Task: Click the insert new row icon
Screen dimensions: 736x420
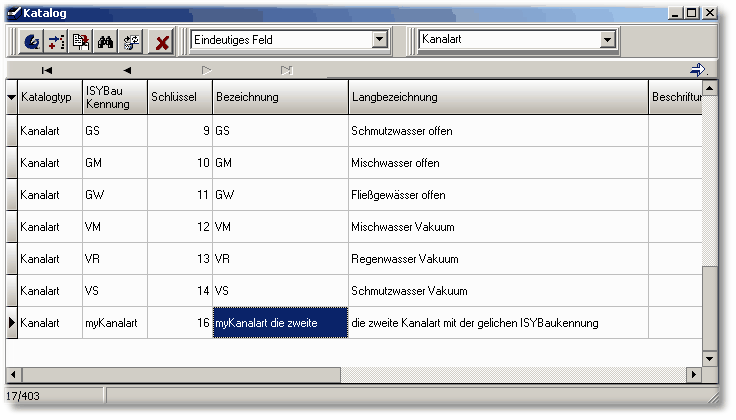Action: (x=56, y=42)
